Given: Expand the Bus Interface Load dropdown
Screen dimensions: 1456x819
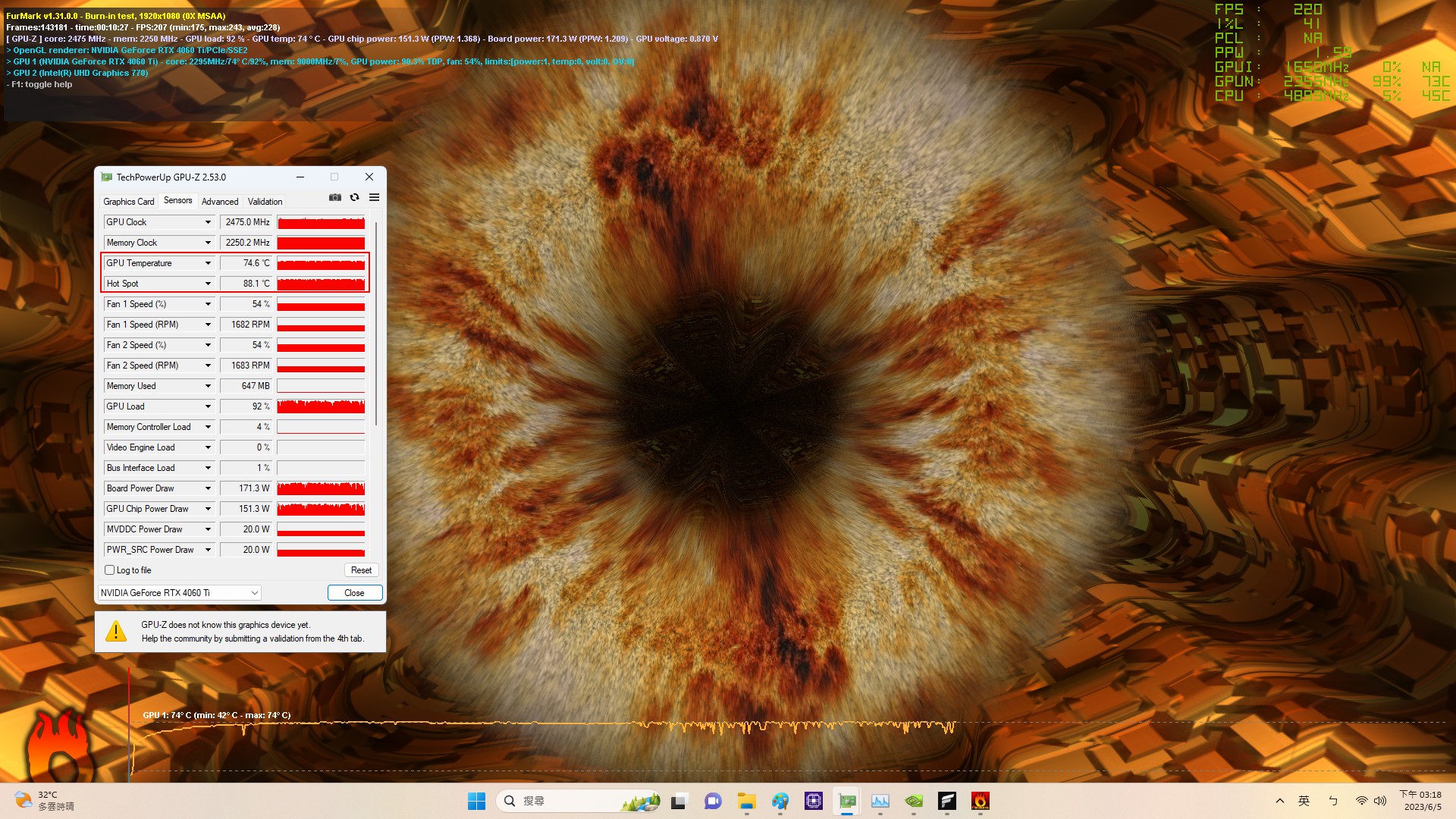Looking at the screenshot, I should click(x=208, y=468).
